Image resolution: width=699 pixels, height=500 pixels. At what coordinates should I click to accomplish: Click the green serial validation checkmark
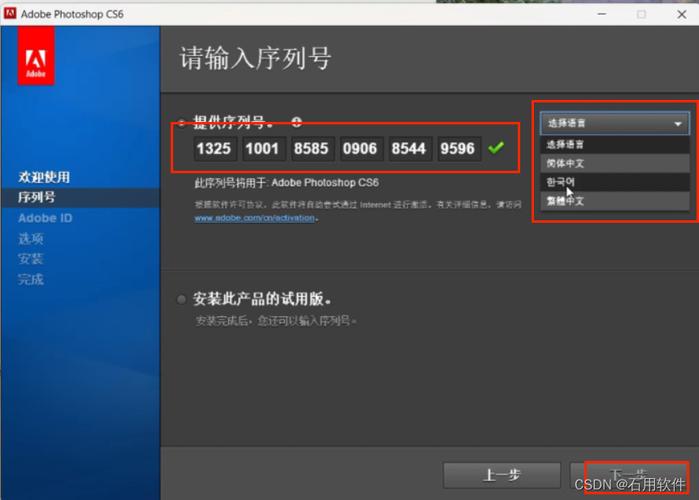[x=496, y=148]
